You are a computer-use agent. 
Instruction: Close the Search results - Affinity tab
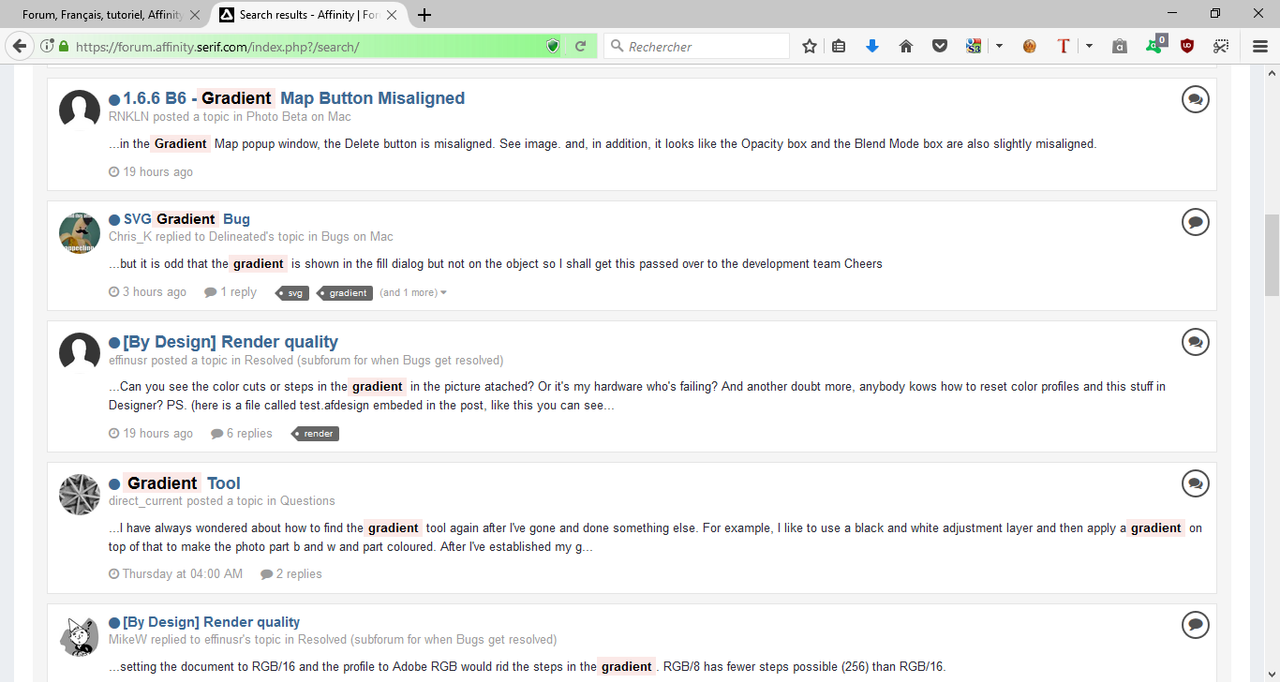click(x=392, y=14)
